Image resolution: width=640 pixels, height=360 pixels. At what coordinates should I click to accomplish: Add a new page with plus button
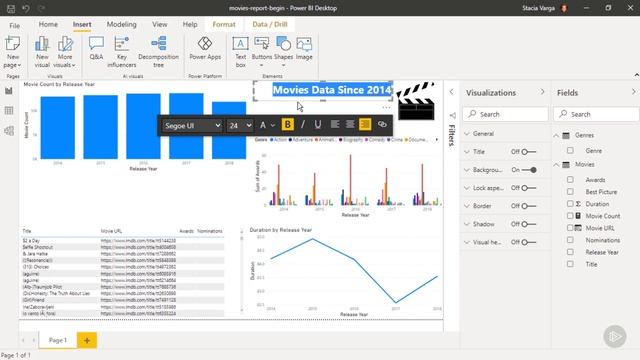pos(87,340)
